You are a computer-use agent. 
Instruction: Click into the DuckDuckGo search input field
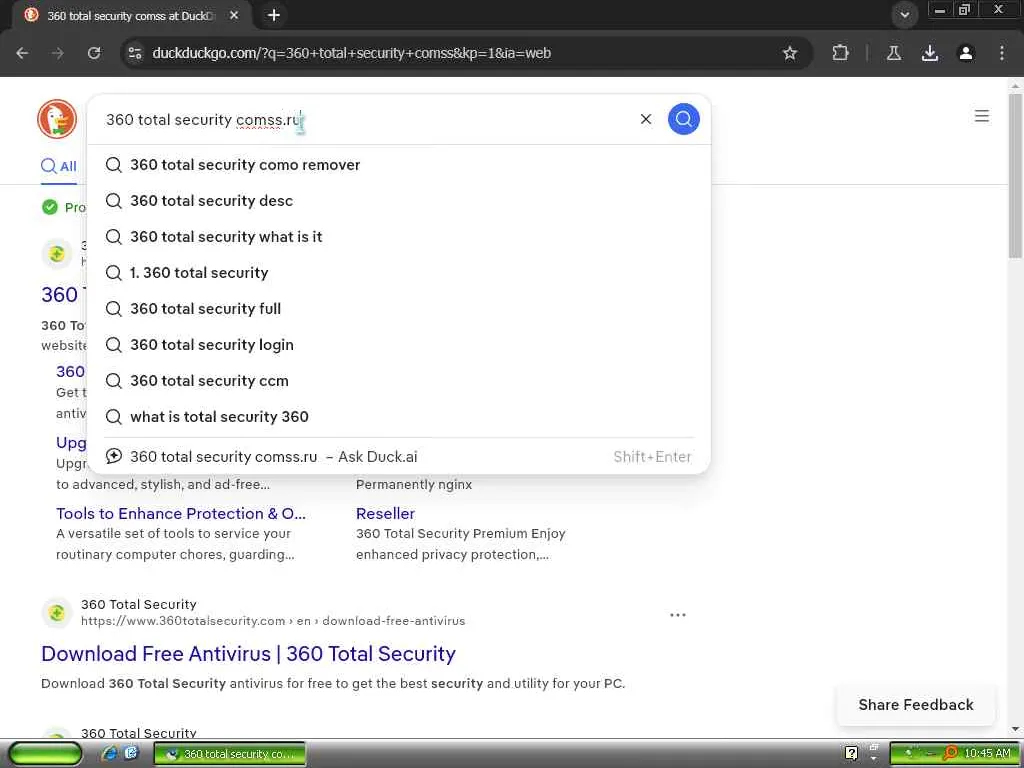366,120
